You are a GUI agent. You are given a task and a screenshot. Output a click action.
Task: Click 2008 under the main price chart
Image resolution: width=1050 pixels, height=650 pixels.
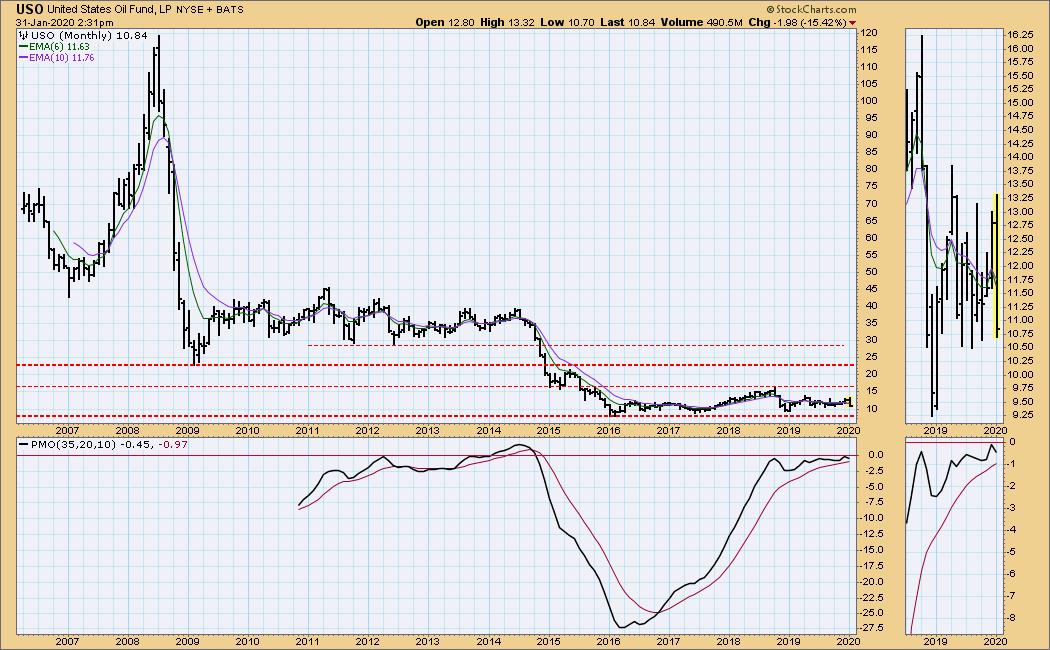coord(127,430)
